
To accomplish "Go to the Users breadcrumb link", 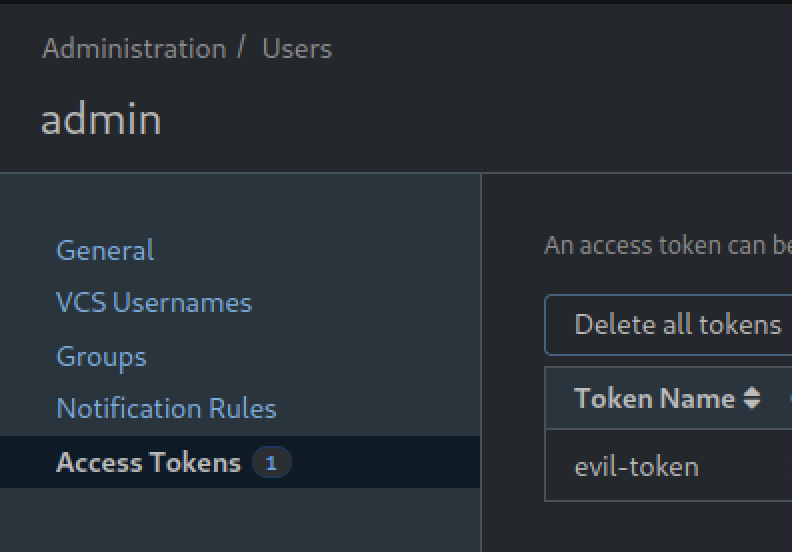I will click(x=297, y=49).
